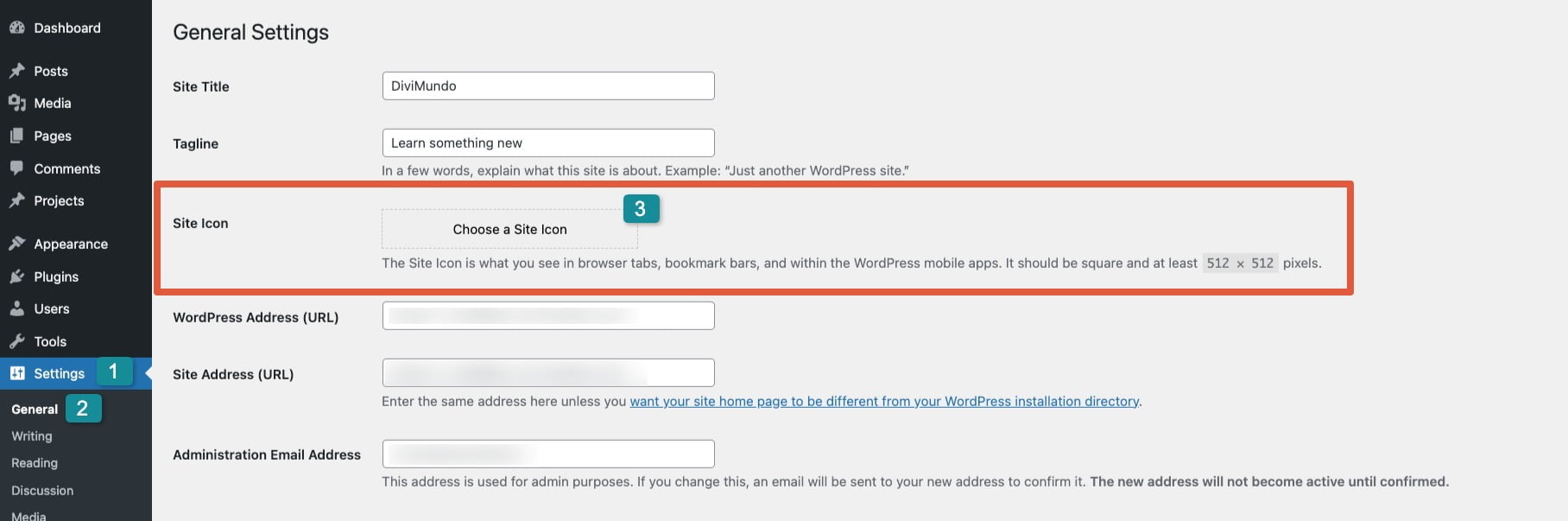Click the Site Title input field
The width and height of the screenshot is (1568, 521).
point(548,86)
